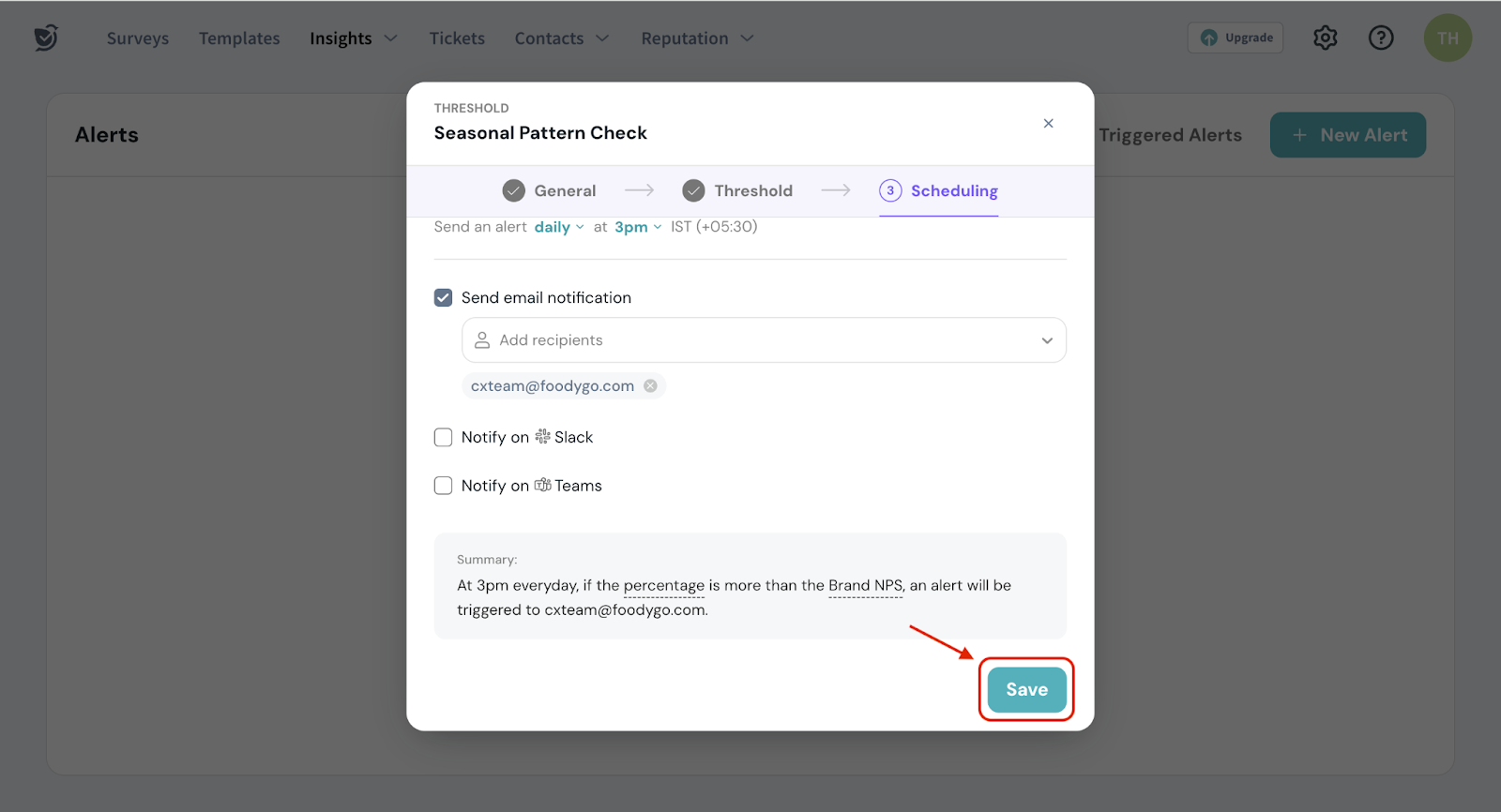Open settings gear icon
Viewport: 1501px width, 812px height.
tap(1325, 38)
